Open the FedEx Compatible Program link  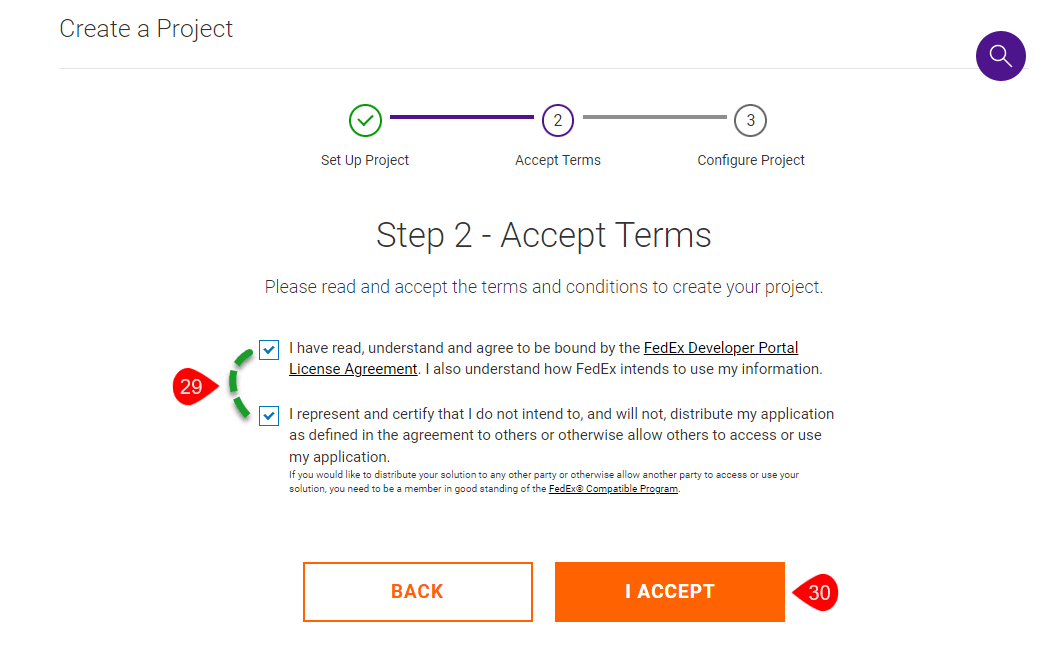click(x=613, y=489)
